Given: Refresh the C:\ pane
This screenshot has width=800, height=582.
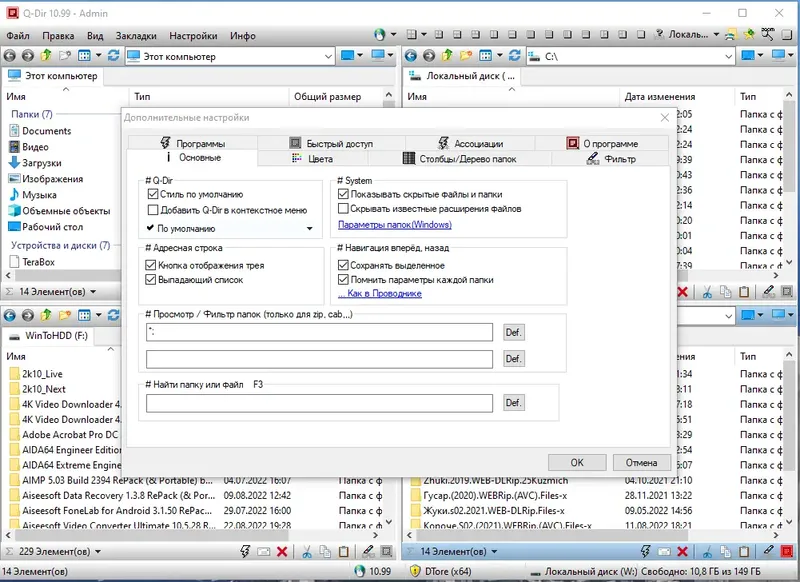Looking at the screenshot, I should click(515, 56).
